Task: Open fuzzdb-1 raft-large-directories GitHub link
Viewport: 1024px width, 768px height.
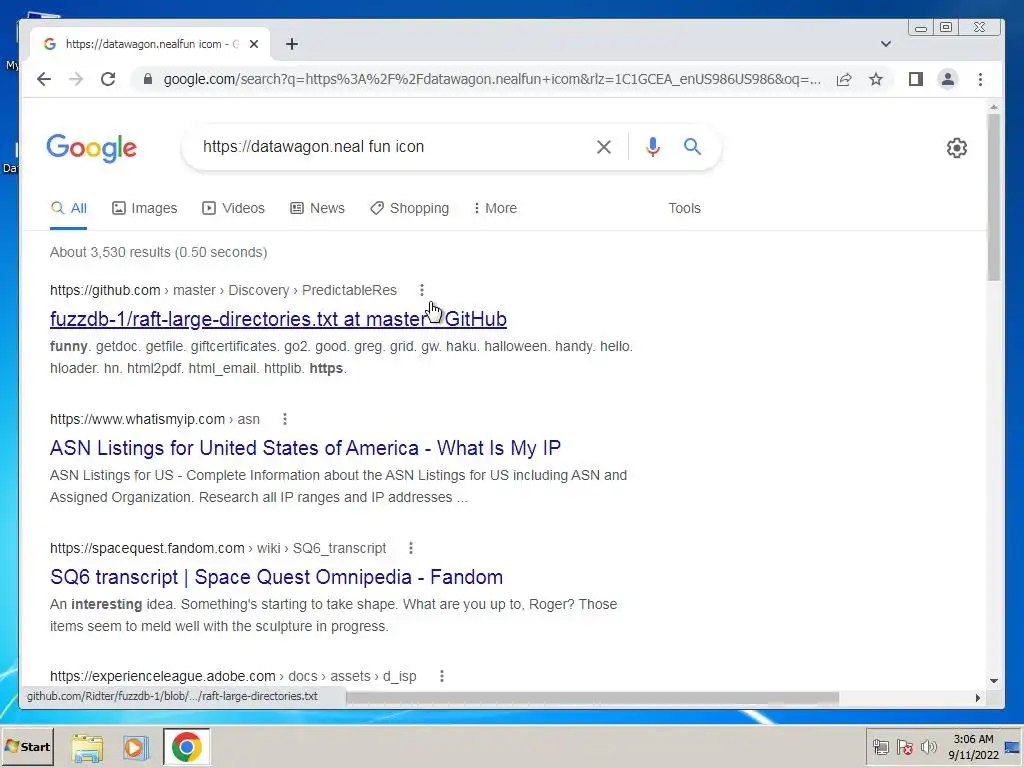Action: pyautogui.click(x=278, y=319)
